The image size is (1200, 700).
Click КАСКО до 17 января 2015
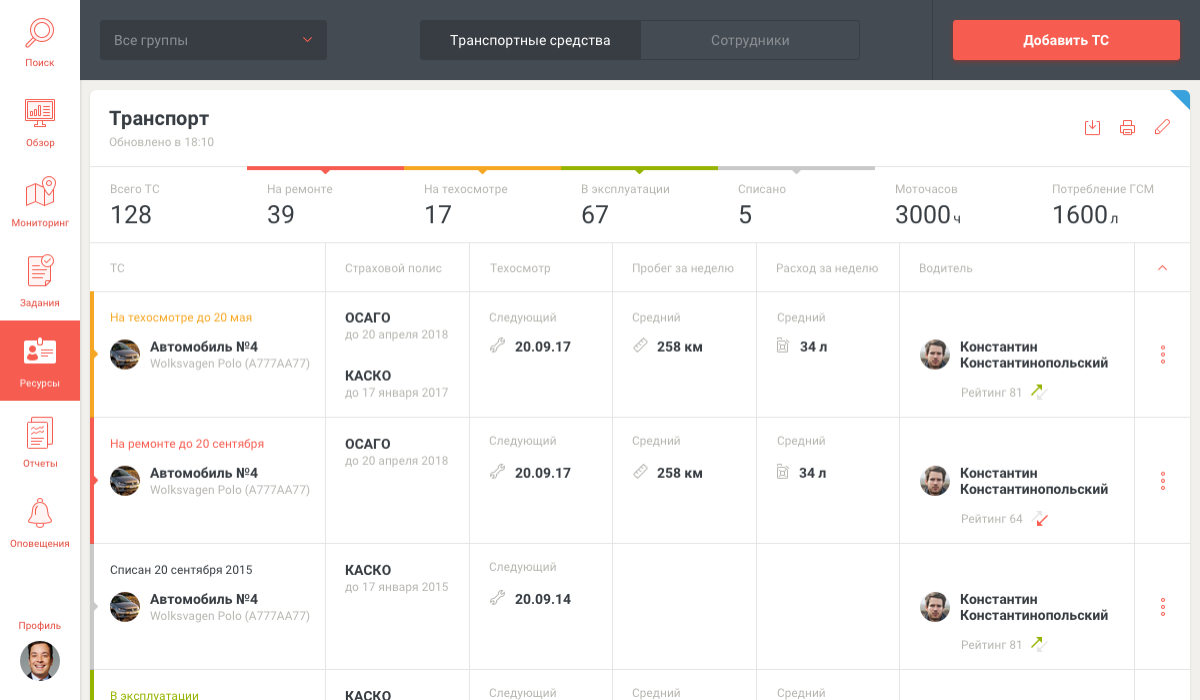click(x=397, y=578)
